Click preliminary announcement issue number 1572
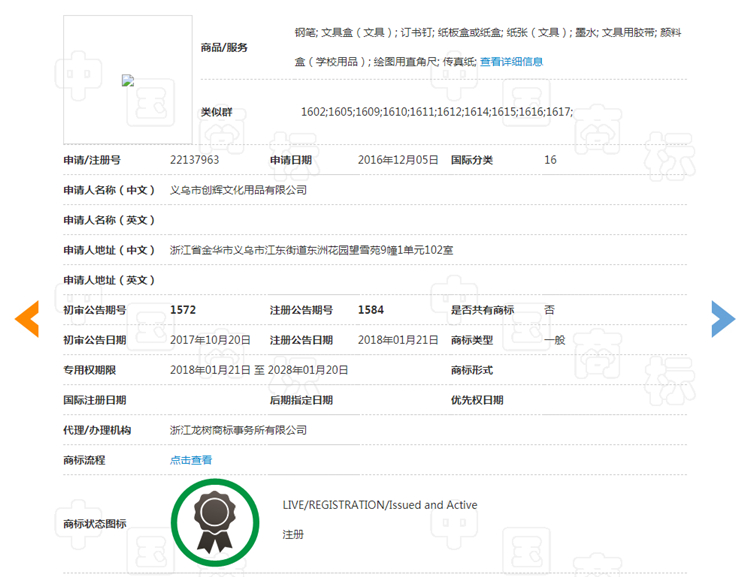Screen dimensions: 750x577 [183, 310]
